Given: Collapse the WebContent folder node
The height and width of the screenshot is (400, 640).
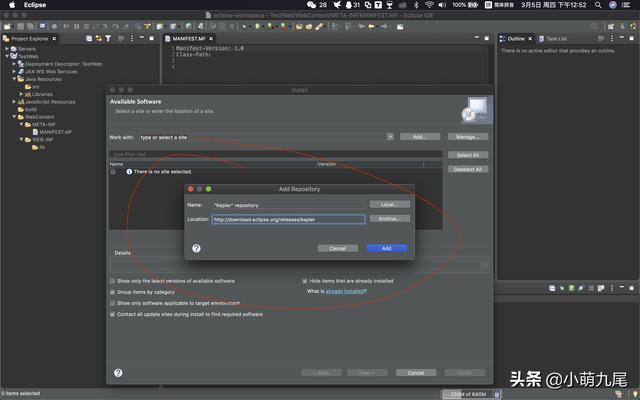Looking at the screenshot, I should [x=14, y=117].
